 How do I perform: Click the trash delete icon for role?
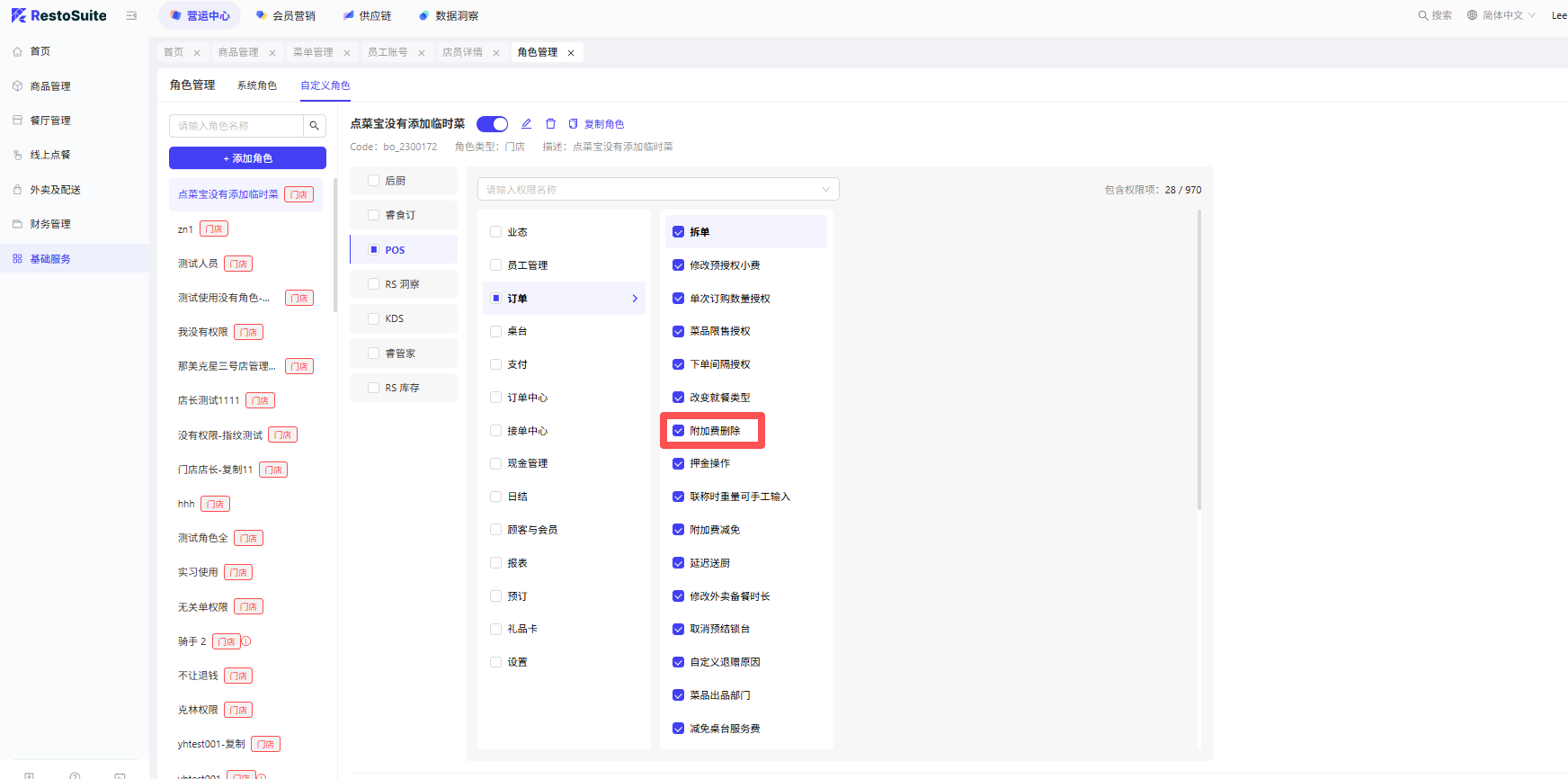[550, 124]
